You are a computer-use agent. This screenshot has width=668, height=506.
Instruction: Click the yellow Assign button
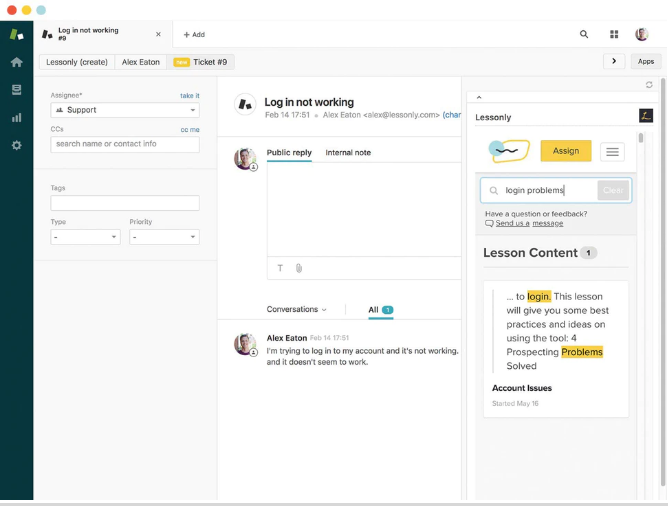(x=565, y=151)
